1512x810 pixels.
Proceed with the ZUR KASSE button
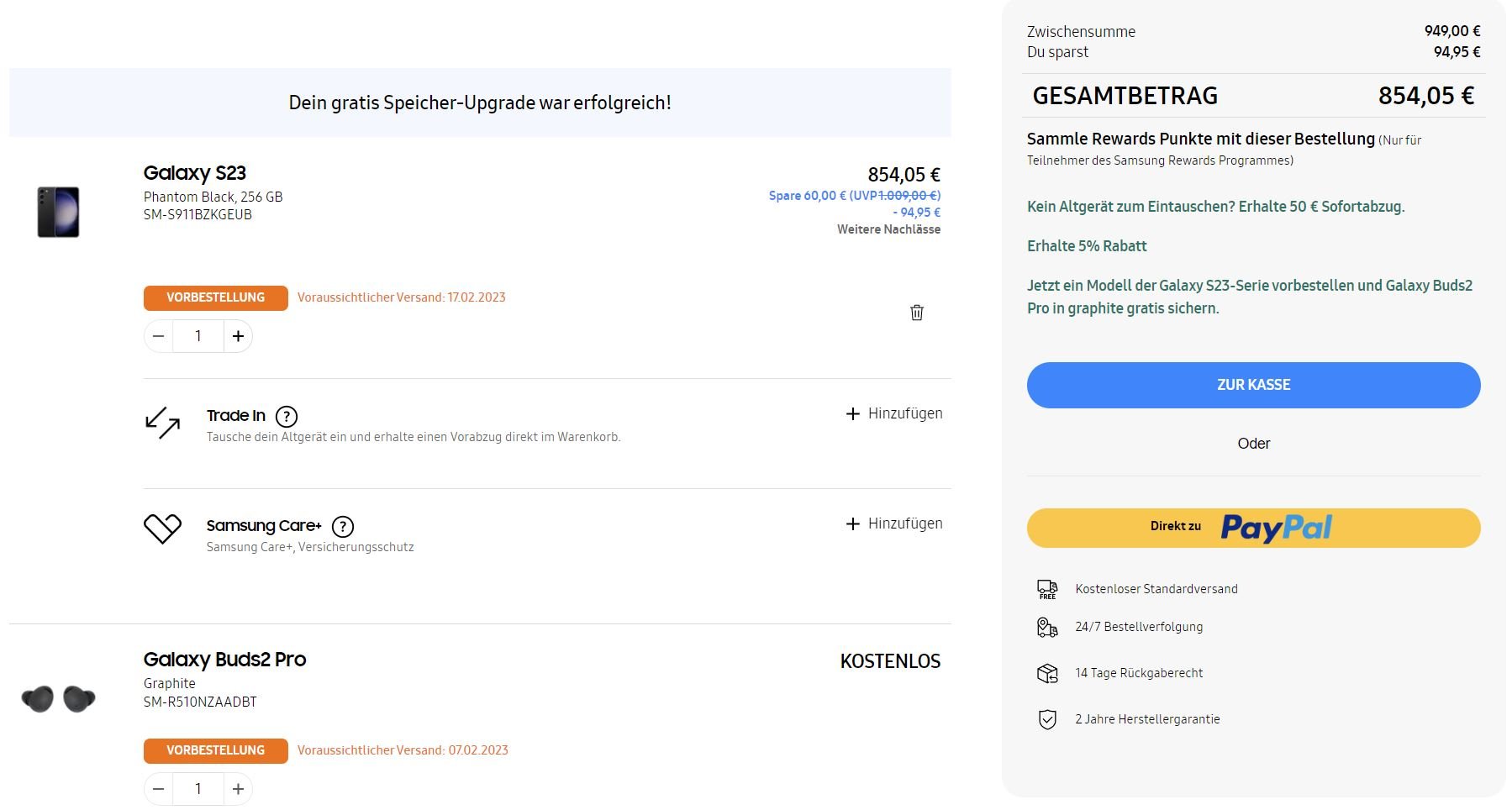pos(1253,385)
